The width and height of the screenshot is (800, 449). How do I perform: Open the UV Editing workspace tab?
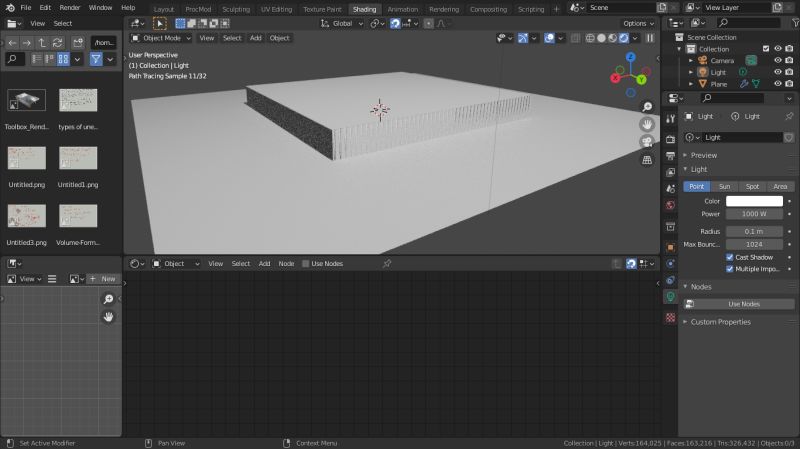277,9
